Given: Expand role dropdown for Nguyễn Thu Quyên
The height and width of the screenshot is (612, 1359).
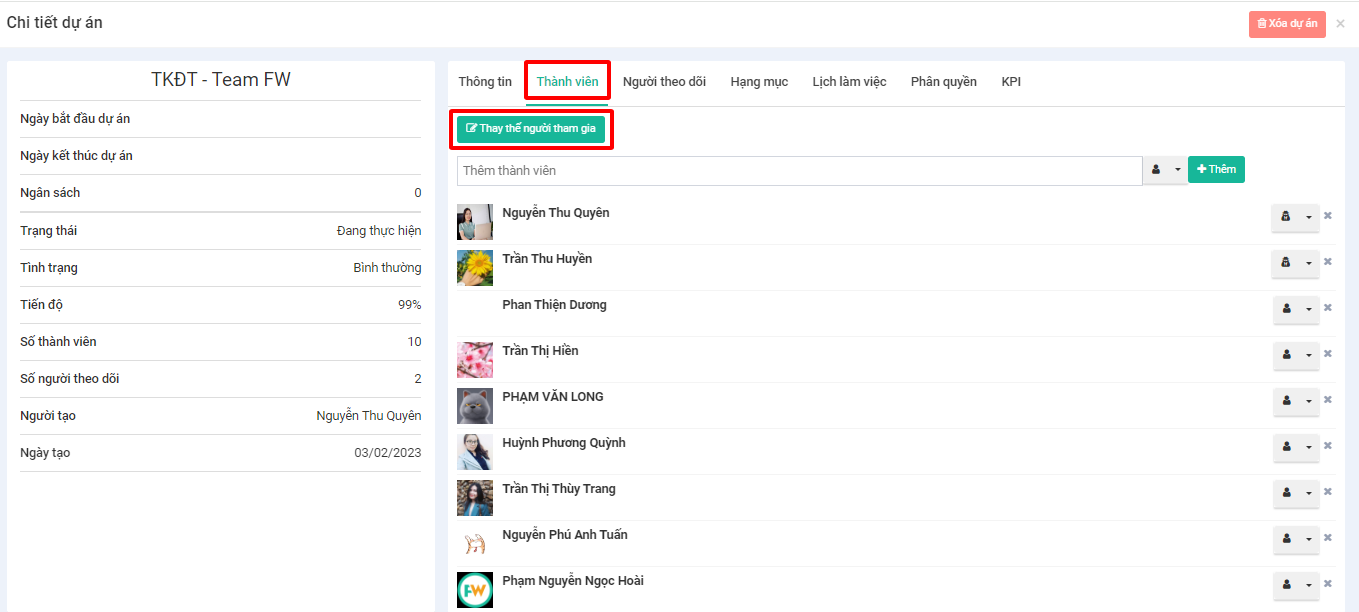Looking at the screenshot, I should click(1308, 217).
